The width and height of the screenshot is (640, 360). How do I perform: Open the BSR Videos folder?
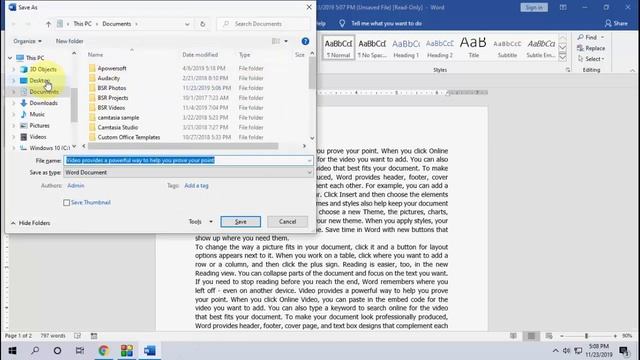click(x=111, y=107)
